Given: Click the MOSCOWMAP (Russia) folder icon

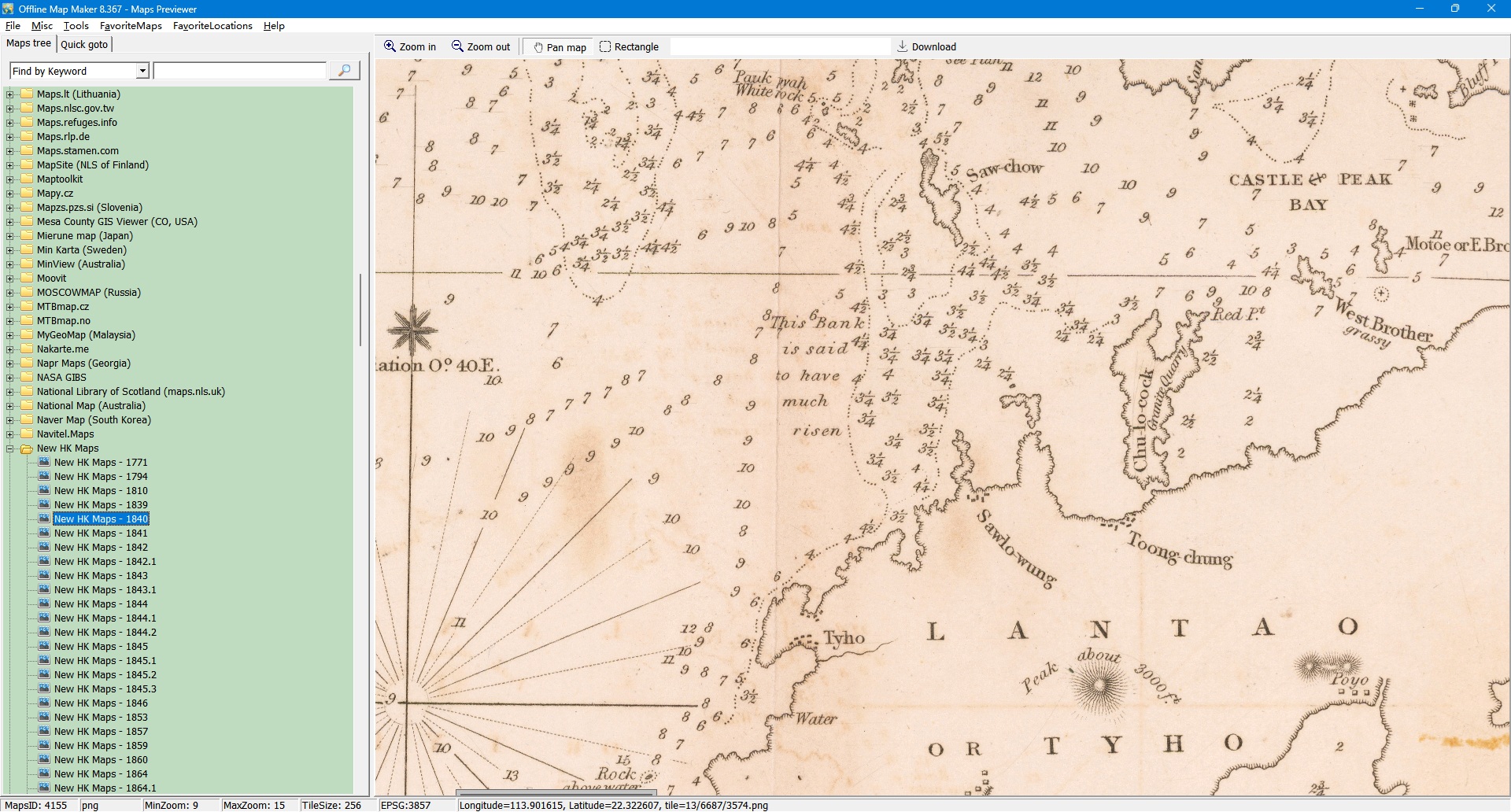Looking at the screenshot, I should [27, 293].
